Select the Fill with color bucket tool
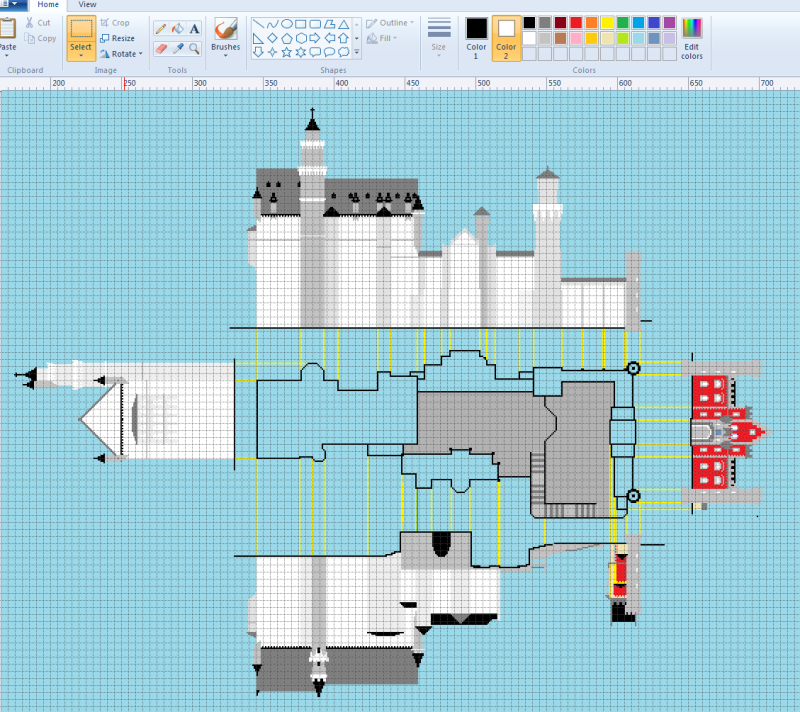 click(x=178, y=29)
